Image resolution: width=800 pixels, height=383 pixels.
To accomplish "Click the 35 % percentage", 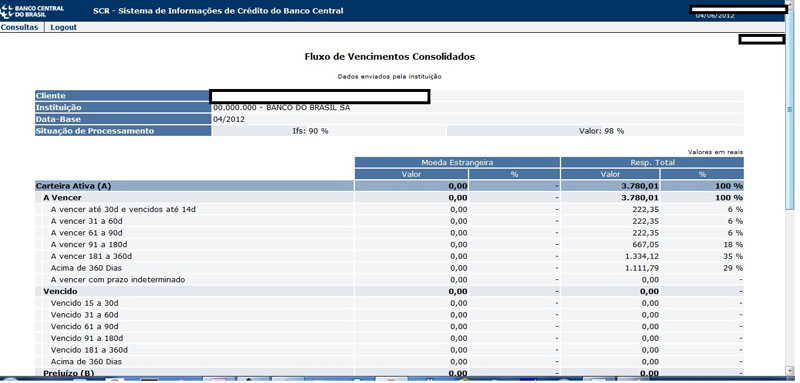I will pyautogui.click(x=733, y=256).
